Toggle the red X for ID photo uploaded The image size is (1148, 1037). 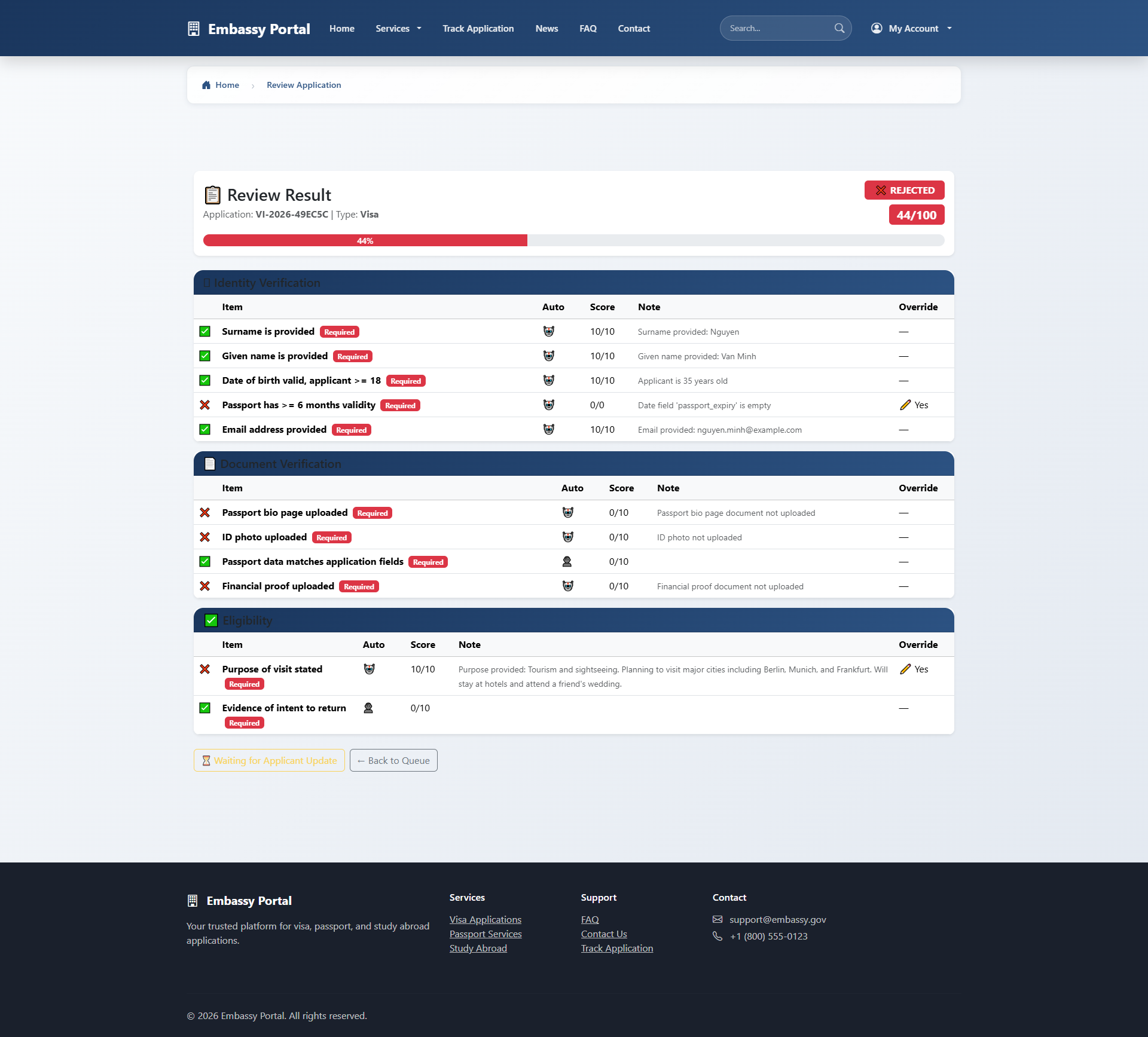click(x=204, y=537)
